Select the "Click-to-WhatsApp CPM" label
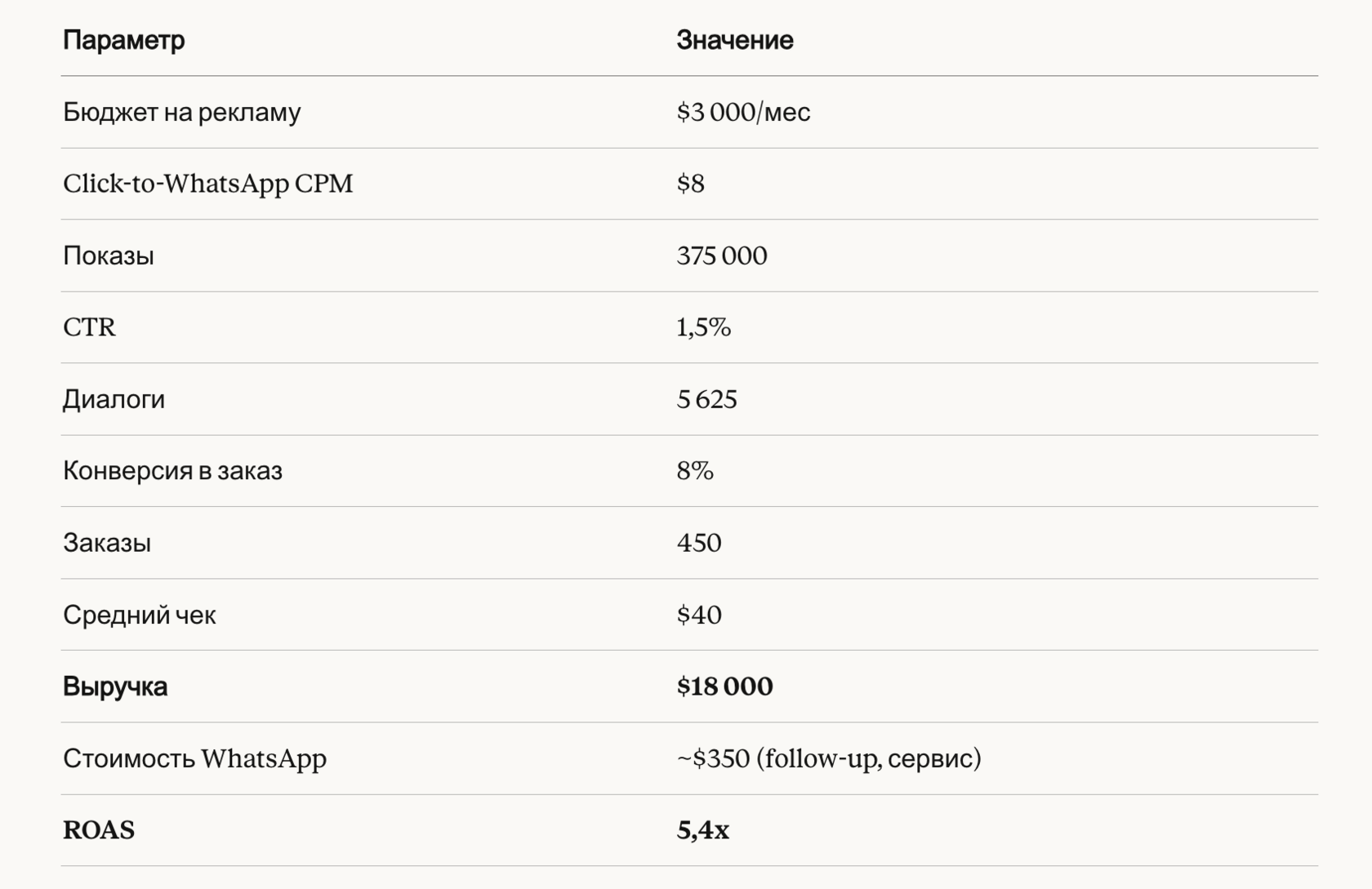Screen dimensions: 1372x889 click(207, 184)
